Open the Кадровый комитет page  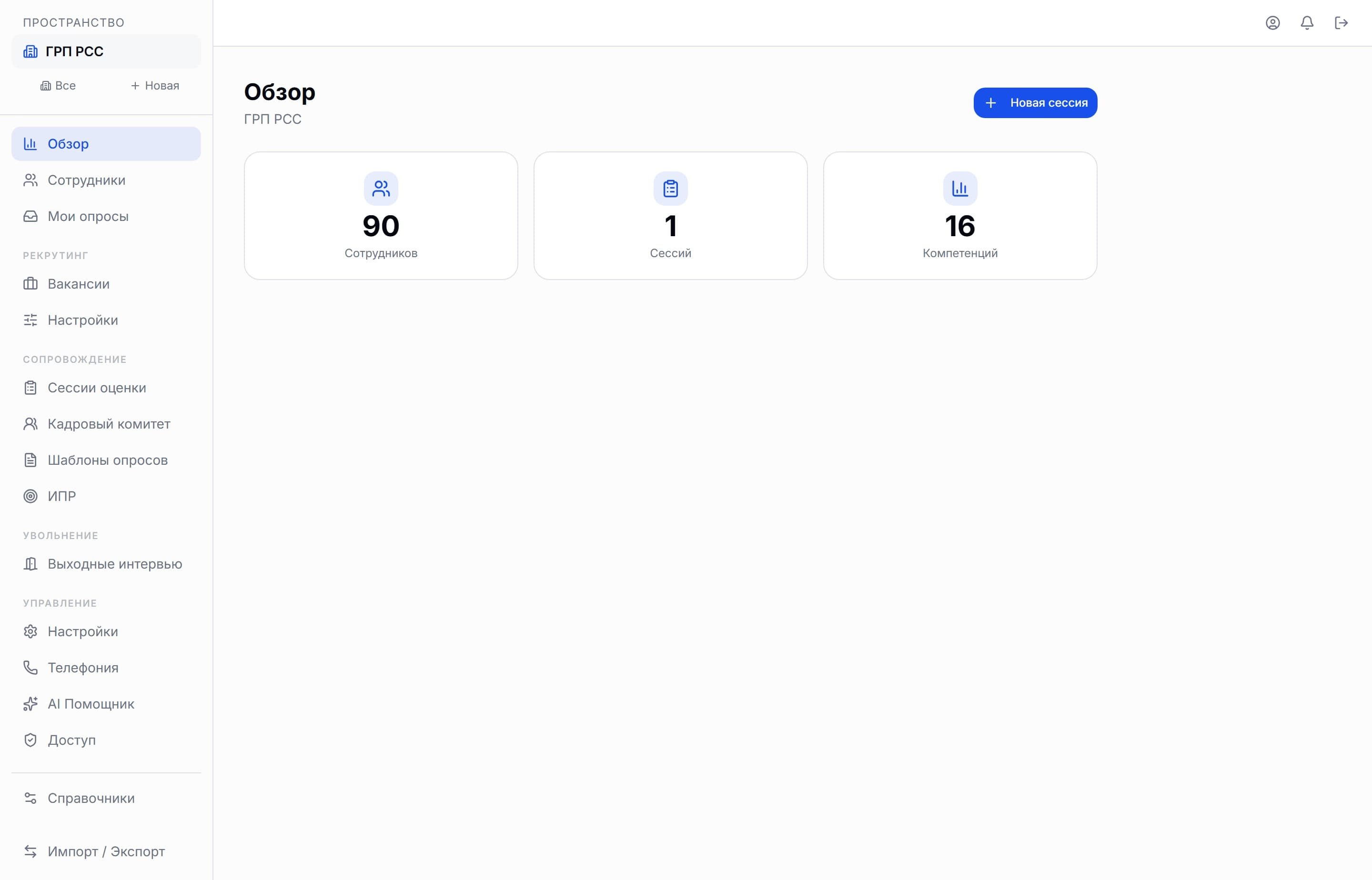click(106, 423)
